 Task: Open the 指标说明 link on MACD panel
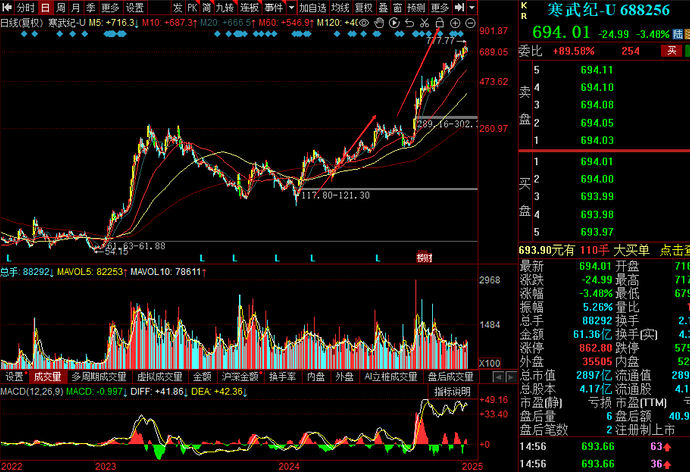452,391
